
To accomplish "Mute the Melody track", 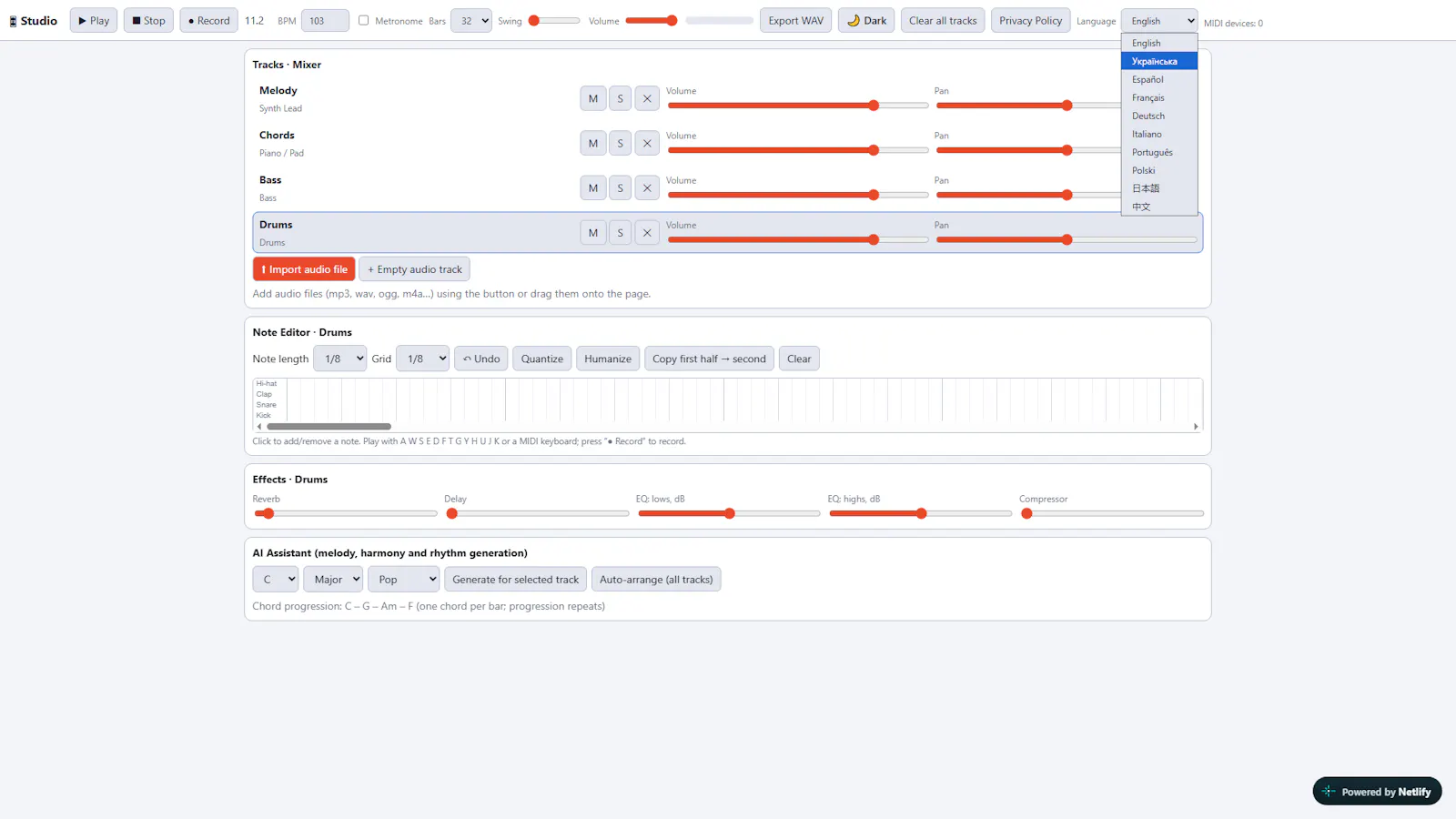I will point(593,98).
